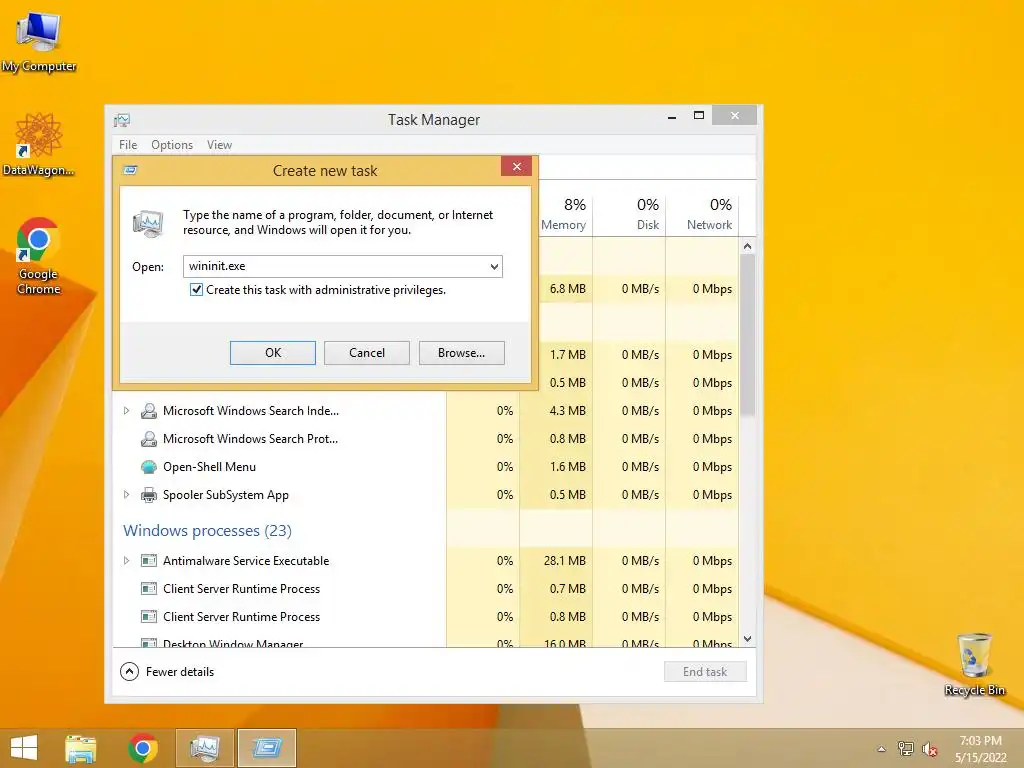Open the File menu

(x=128, y=145)
